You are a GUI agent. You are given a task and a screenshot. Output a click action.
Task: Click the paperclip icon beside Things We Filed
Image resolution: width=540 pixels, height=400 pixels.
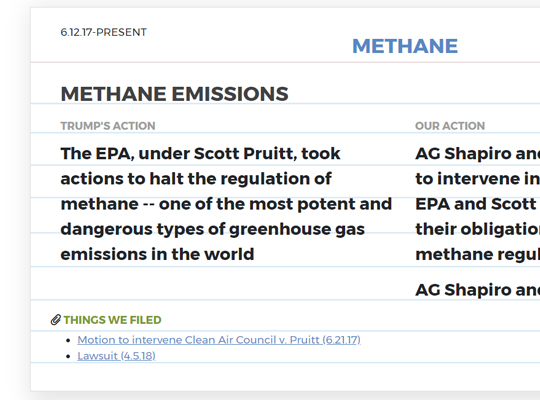56,320
